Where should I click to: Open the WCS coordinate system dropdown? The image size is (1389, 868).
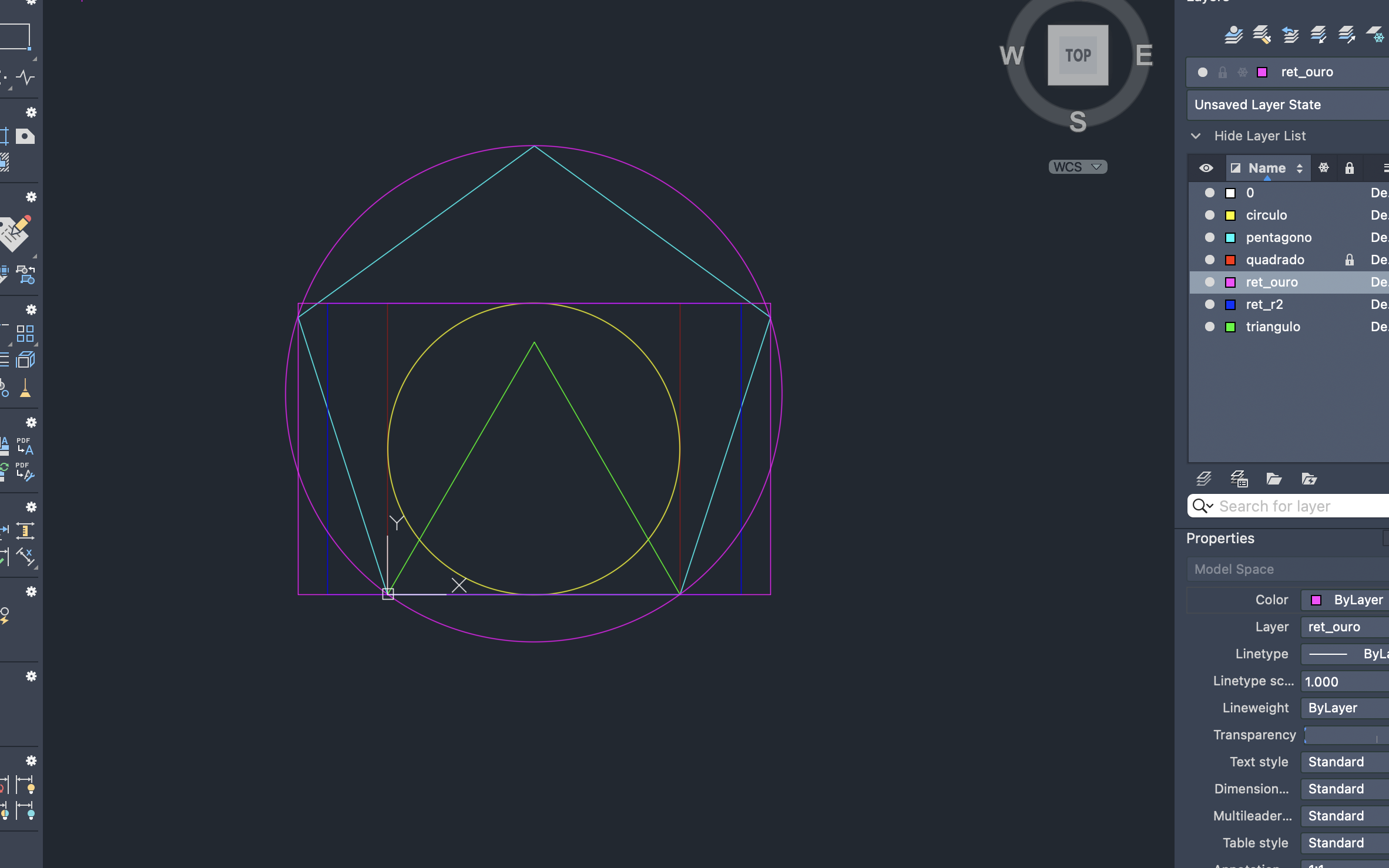(x=1078, y=167)
